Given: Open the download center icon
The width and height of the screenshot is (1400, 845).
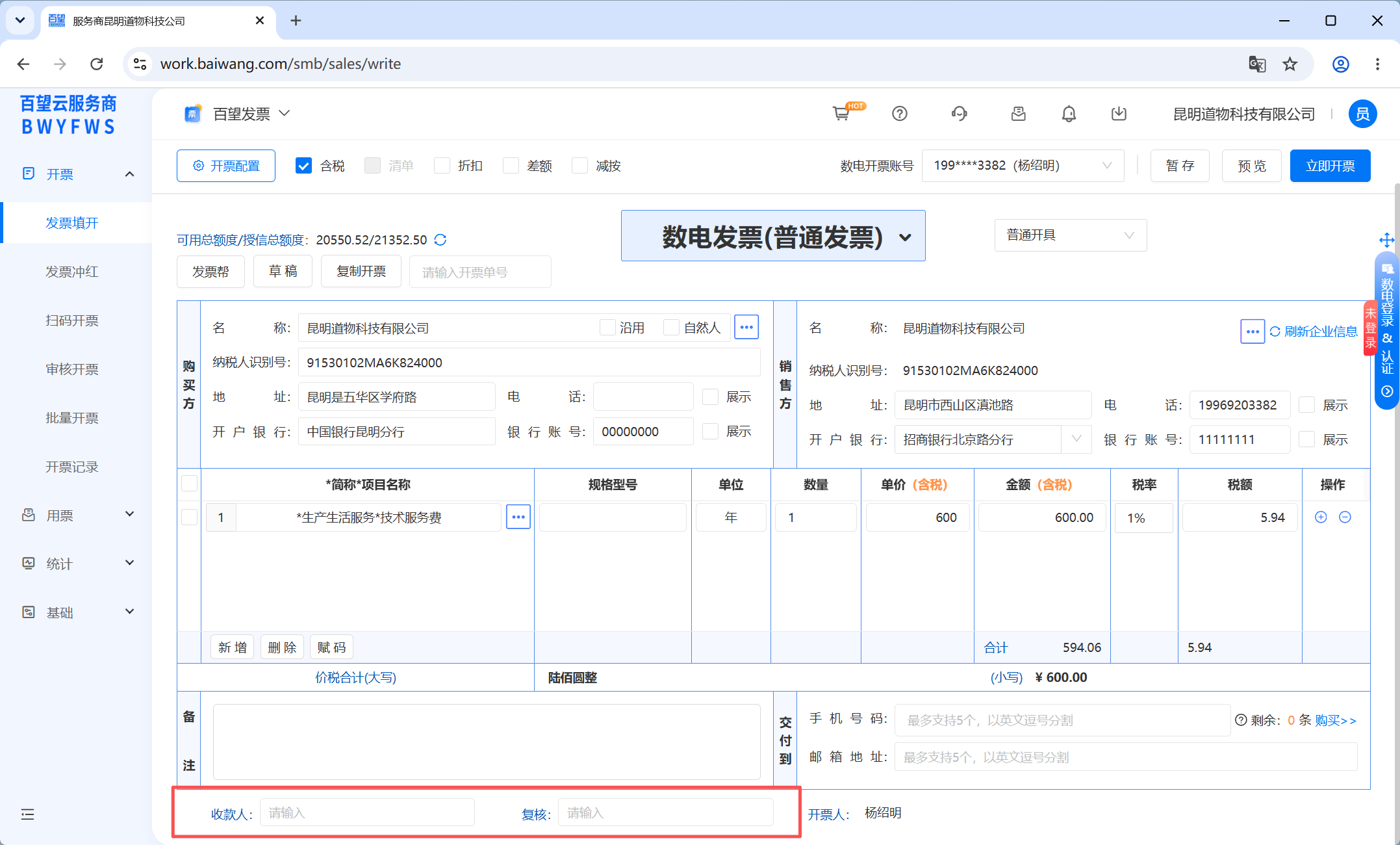Looking at the screenshot, I should click(x=1119, y=114).
